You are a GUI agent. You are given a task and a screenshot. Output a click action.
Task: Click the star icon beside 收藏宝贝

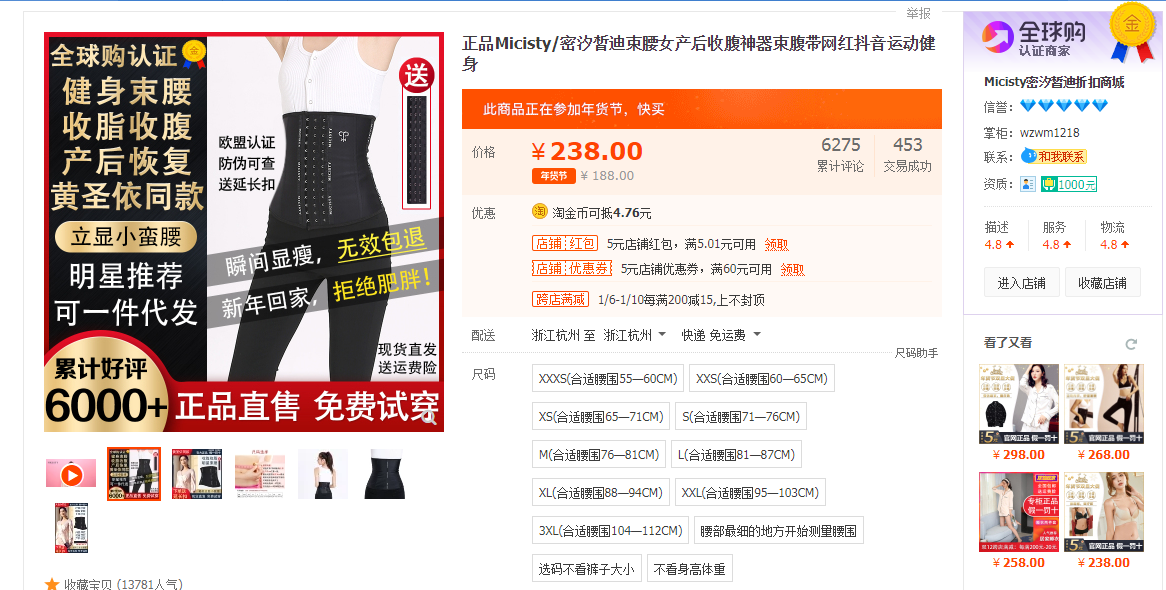click(x=52, y=584)
